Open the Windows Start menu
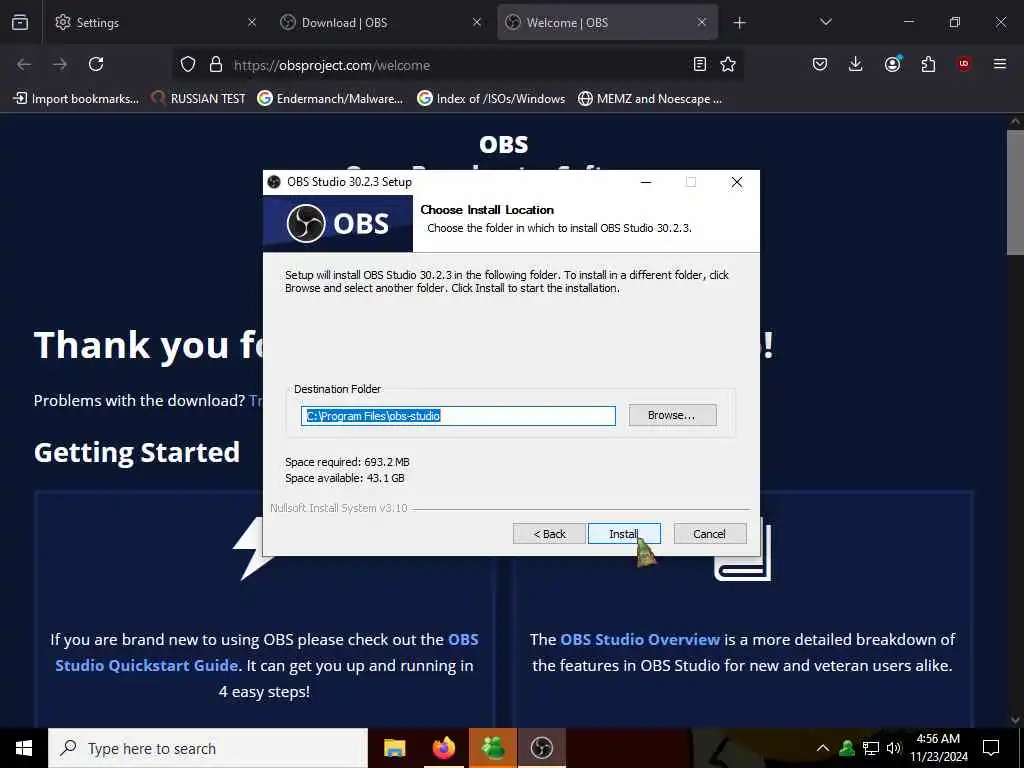Image resolution: width=1024 pixels, height=768 pixels. click(24, 748)
